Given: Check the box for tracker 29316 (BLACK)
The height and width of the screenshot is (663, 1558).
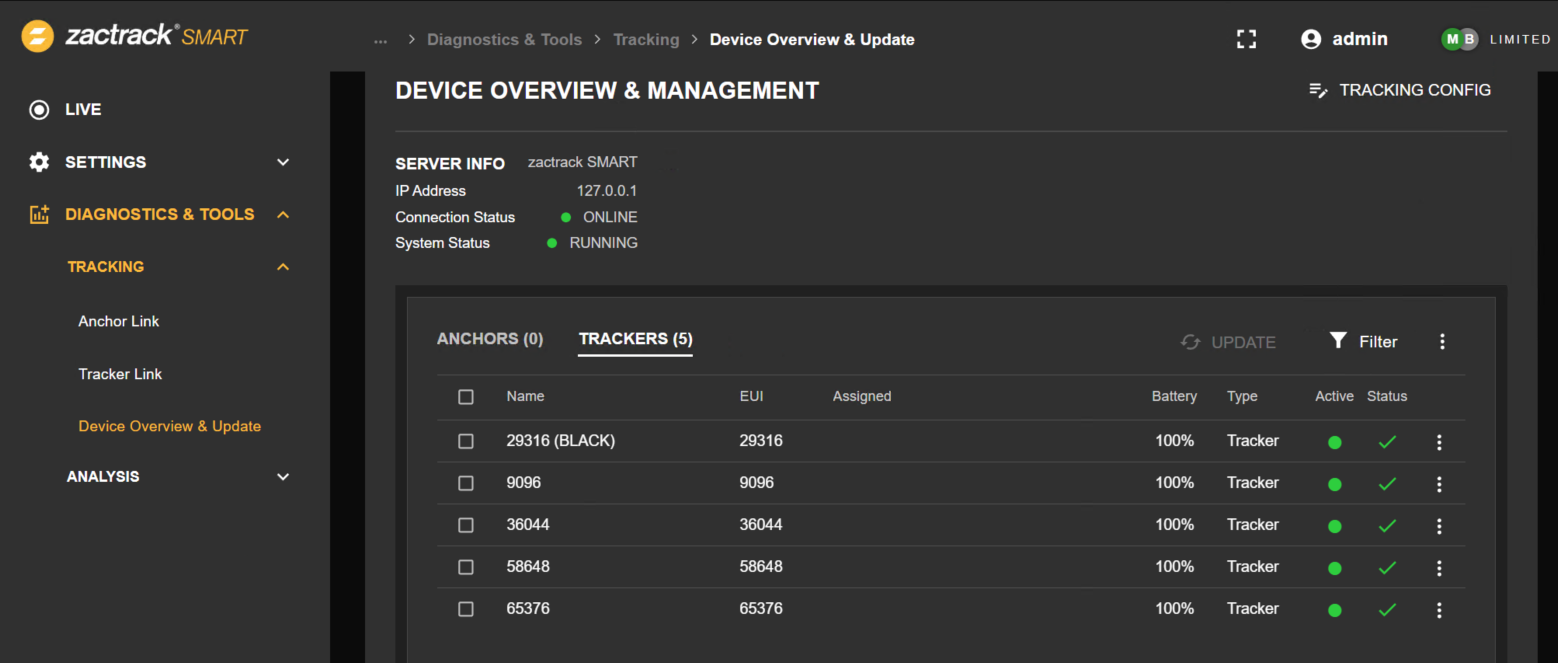Looking at the screenshot, I should 466,441.
